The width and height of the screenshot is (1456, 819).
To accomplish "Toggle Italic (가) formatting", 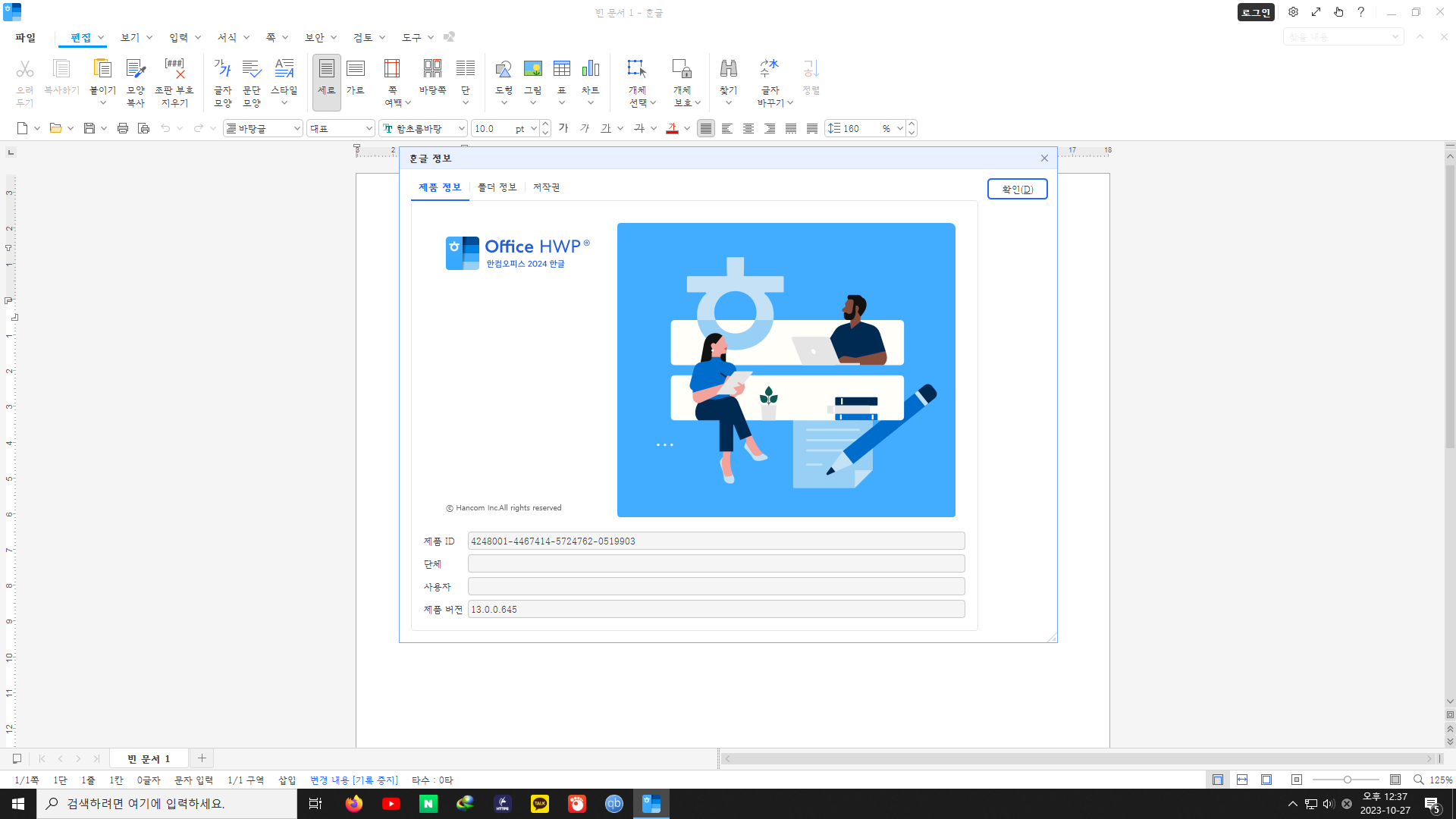I will pos(585,128).
